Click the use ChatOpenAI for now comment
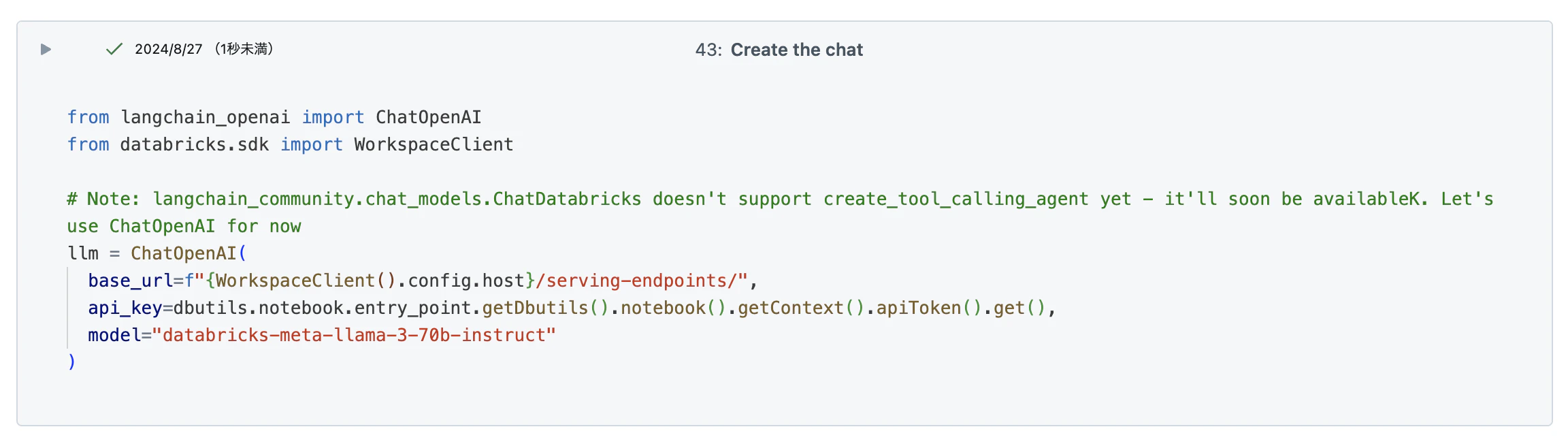The width and height of the screenshot is (1568, 444). (x=184, y=226)
